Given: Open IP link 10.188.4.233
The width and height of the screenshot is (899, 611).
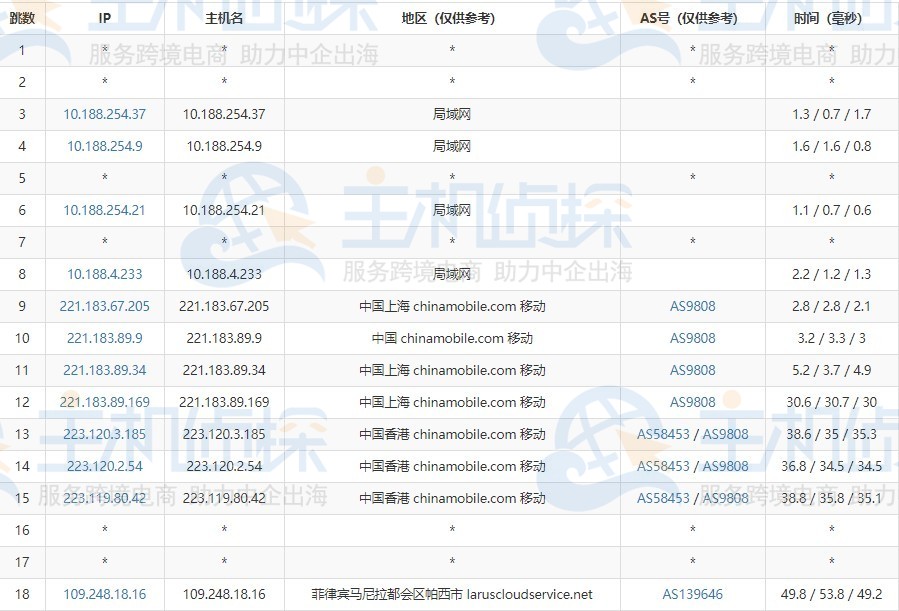Looking at the screenshot, I should (x=104, y=274).
